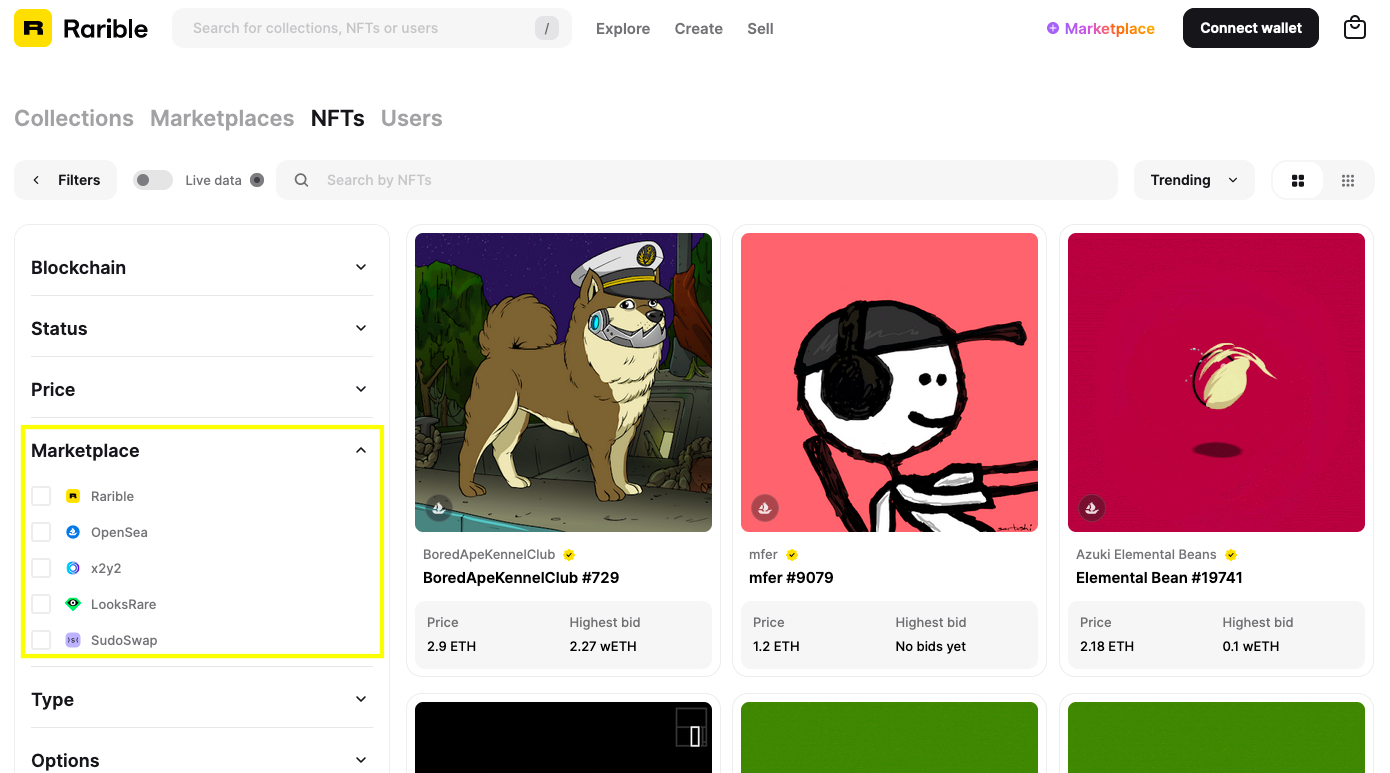Viewport: 1390px width, 773px height.
Task: Open the gradient Marketplace link
Action: pos(1109,28)
